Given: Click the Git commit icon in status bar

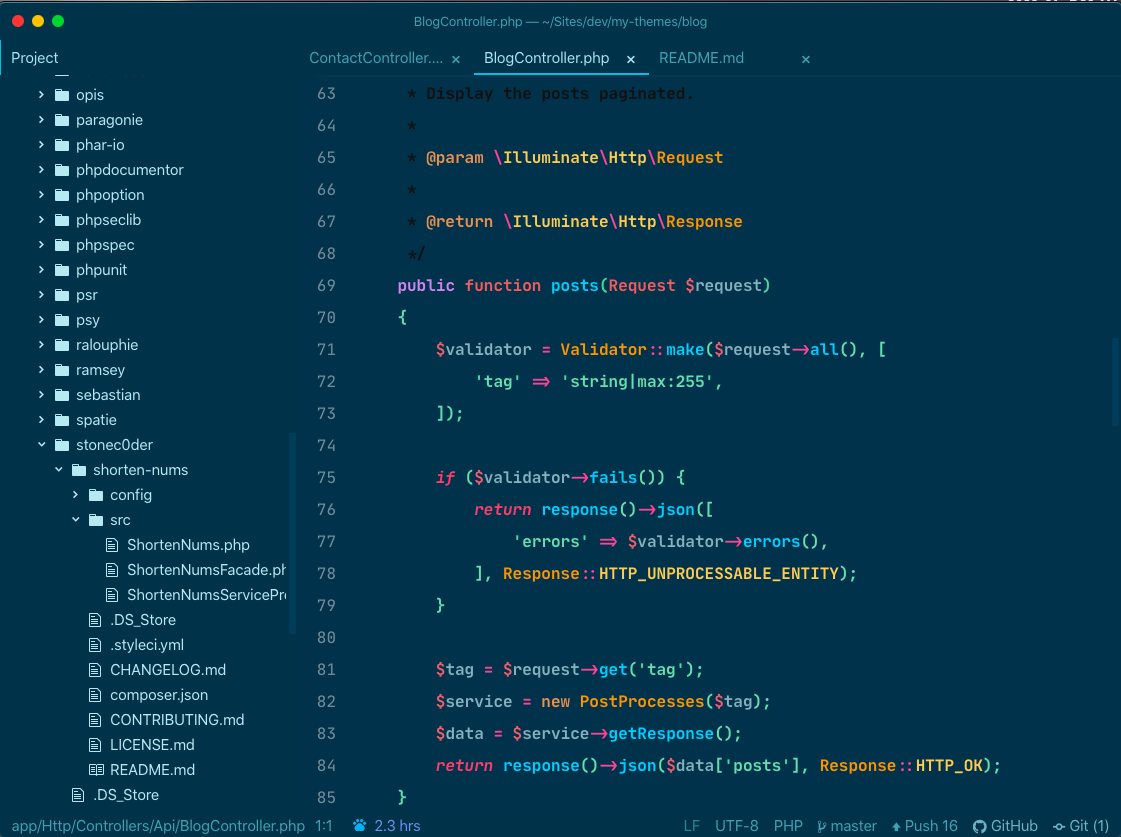Looking at the screenshot, I should pos(1059,826).
